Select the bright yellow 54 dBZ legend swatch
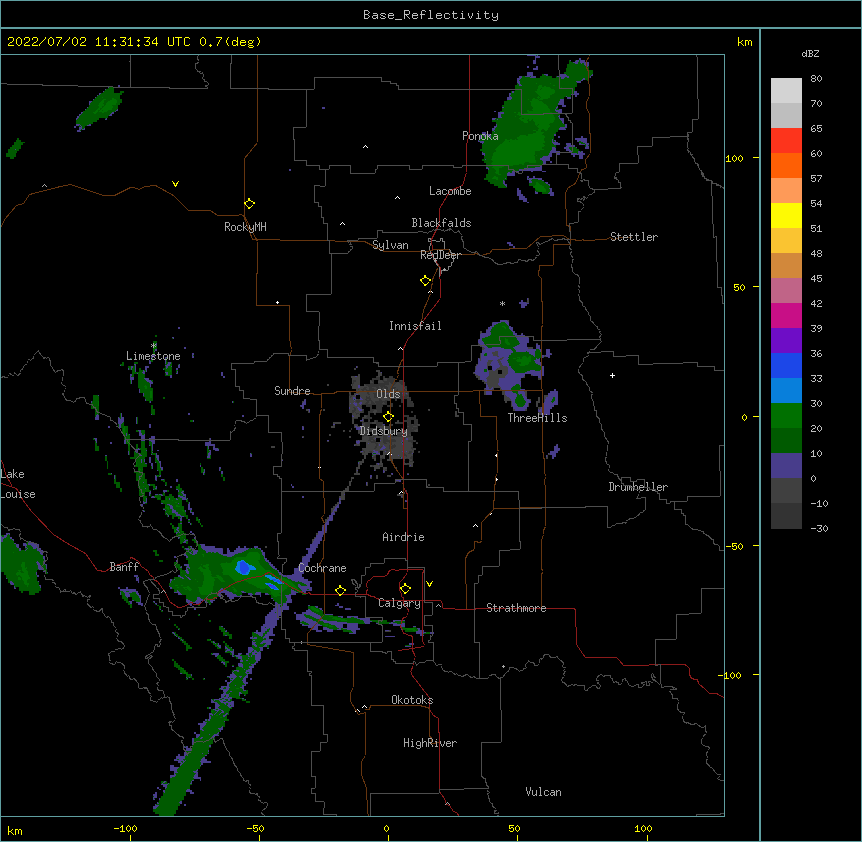 [786, 215]
